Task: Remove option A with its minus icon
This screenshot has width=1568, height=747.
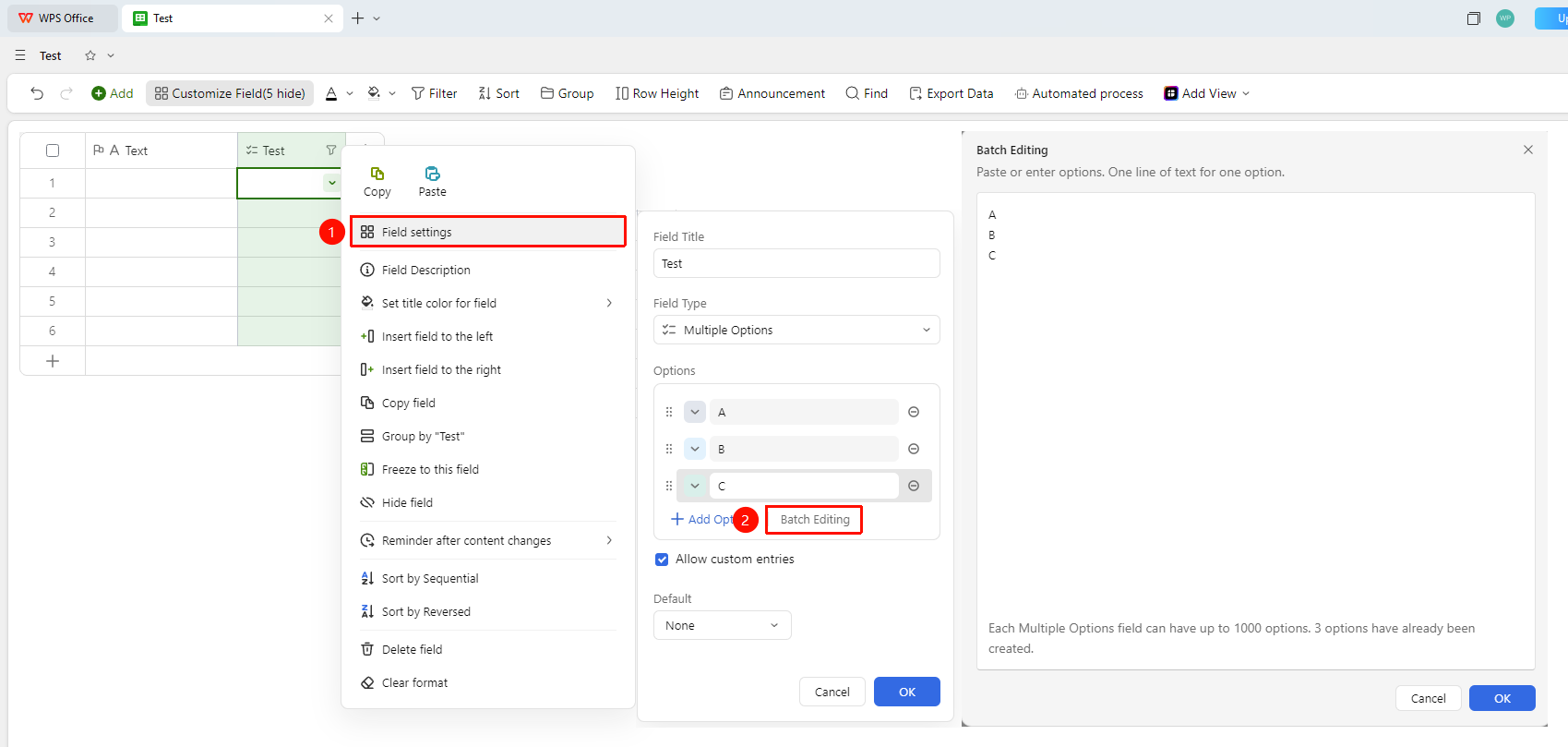Action: [914, 412]
